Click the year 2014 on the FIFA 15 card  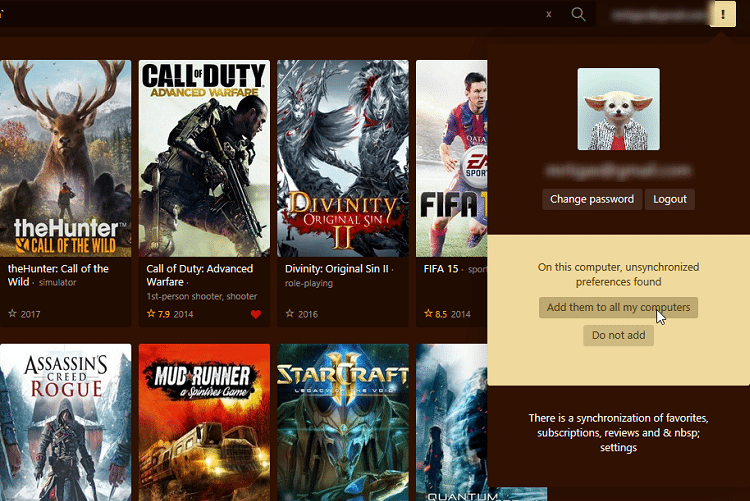click(461, 314)
